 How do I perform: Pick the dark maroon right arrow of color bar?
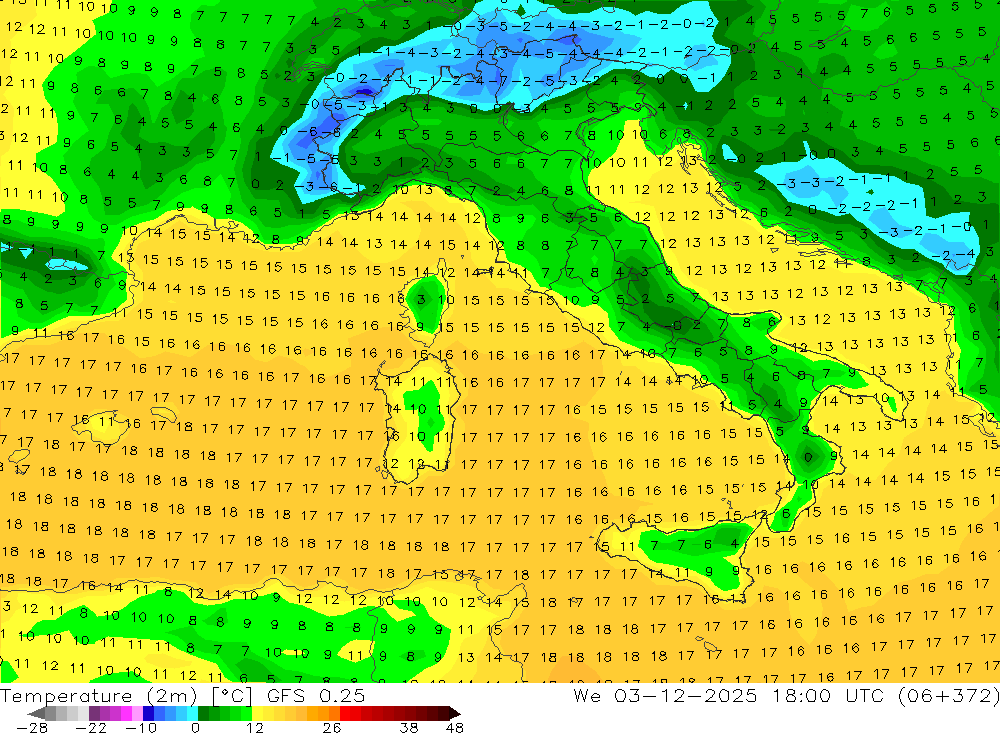pos(454,713)
